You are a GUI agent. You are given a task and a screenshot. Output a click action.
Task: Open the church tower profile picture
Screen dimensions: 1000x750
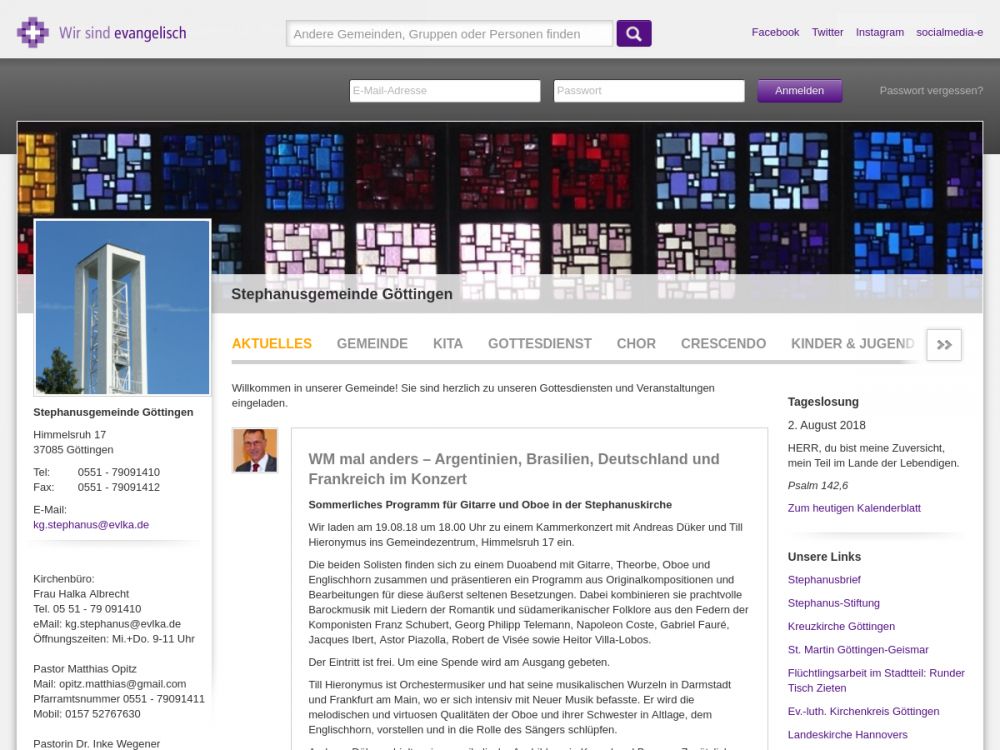coord(122,307)
